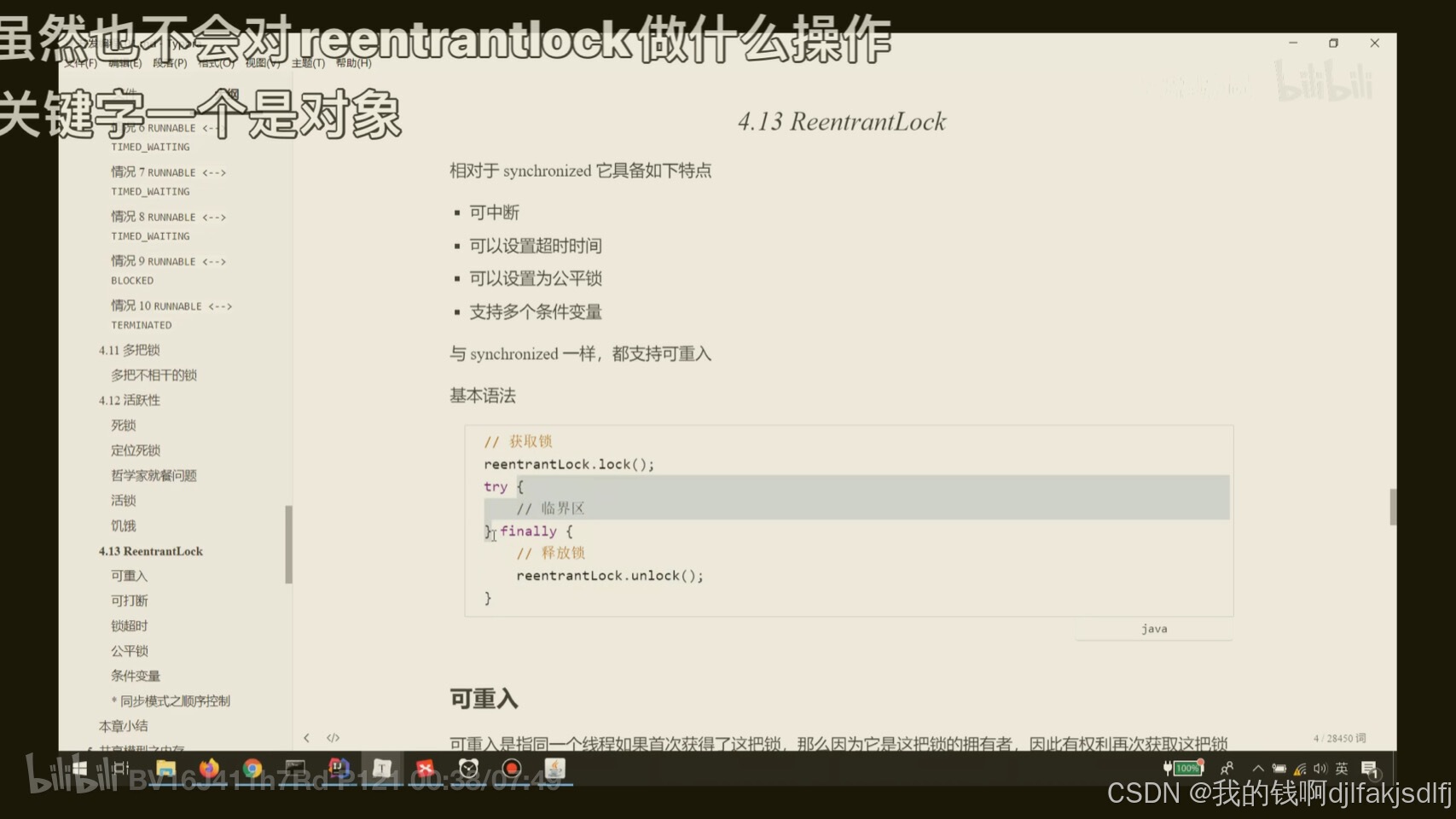The image size is (1456, 819).
Task: Click the bullet 可中断
Action: 494,212
